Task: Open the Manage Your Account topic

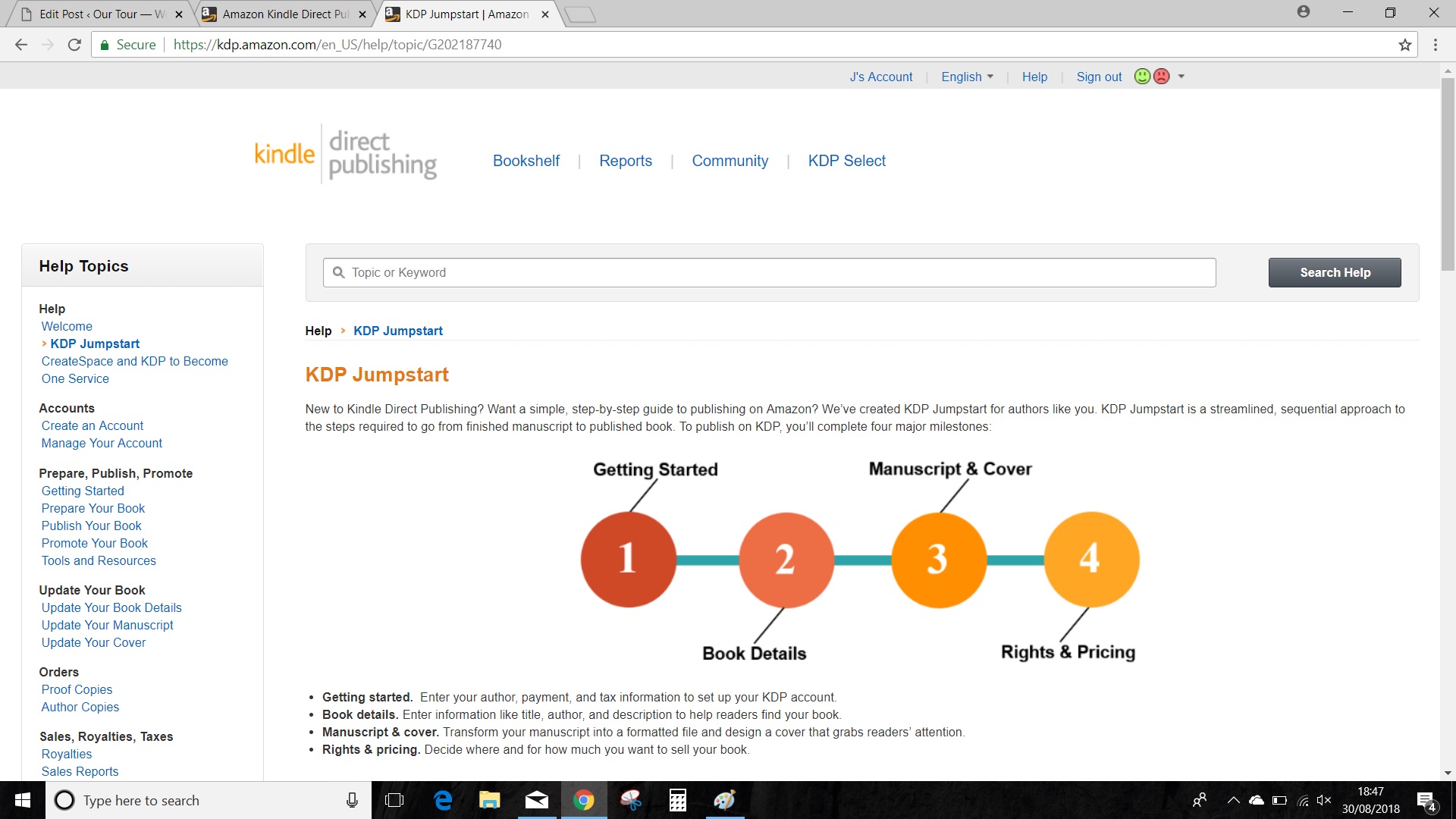Action: coord(102,443)
